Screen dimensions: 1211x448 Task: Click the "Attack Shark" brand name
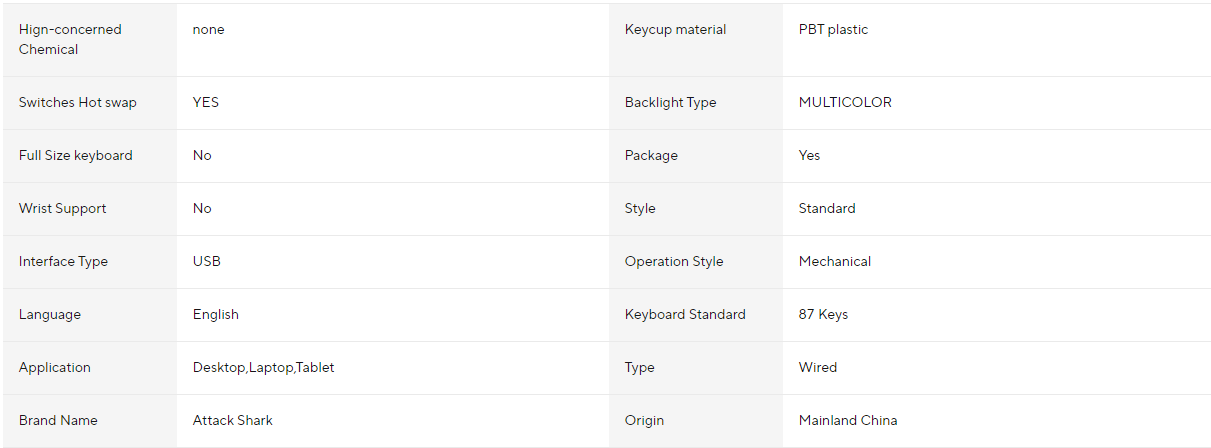(x=233, y=421)
